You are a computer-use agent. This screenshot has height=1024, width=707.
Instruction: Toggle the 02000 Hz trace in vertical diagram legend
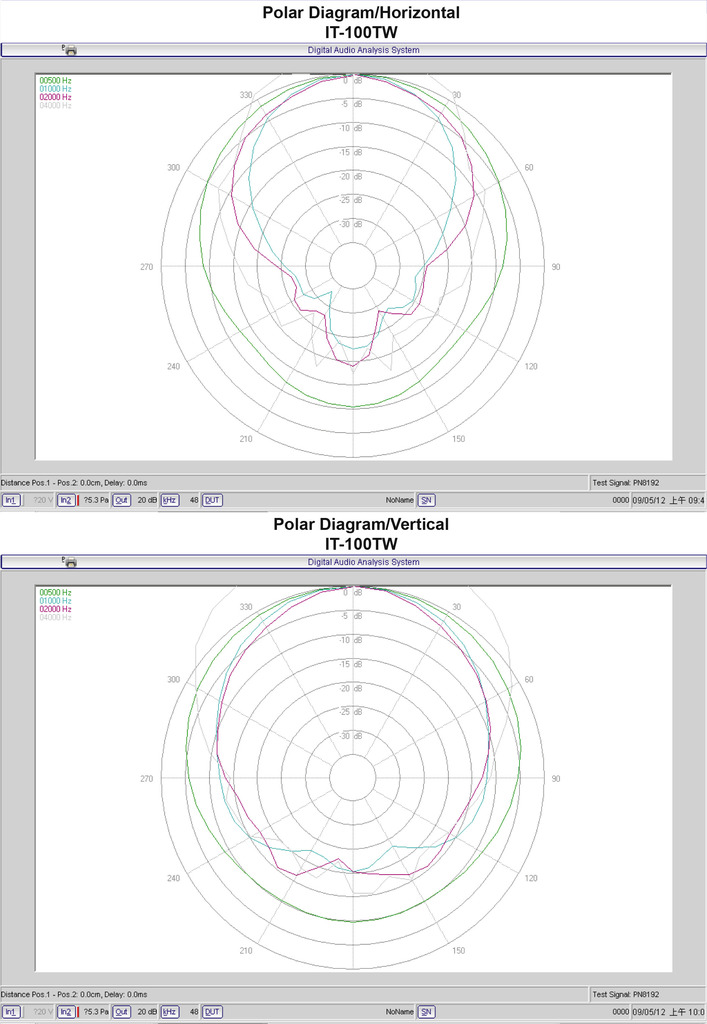[x=55, y=609]
